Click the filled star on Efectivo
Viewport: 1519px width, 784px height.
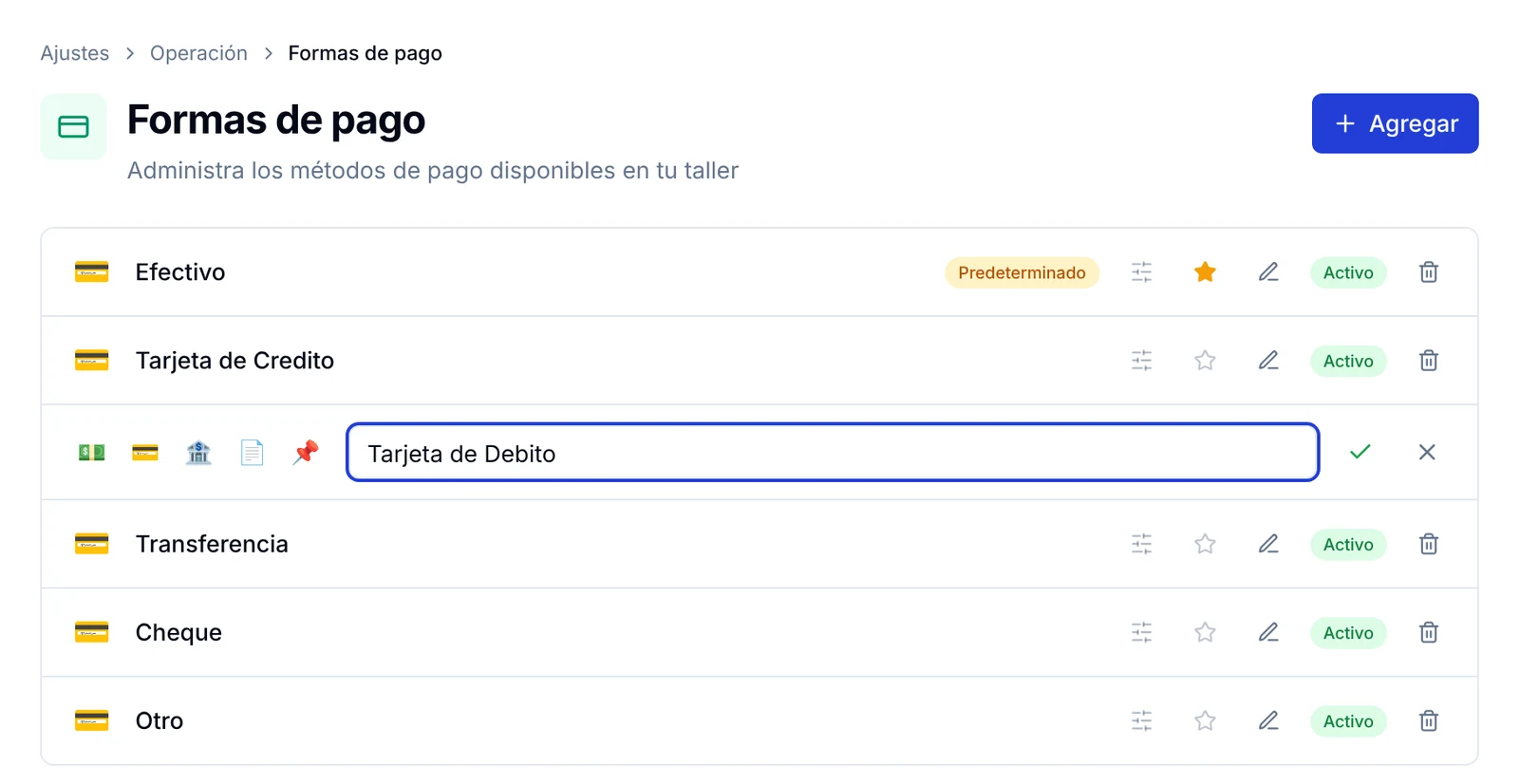pyautogui.click(x=1205, y=272)
